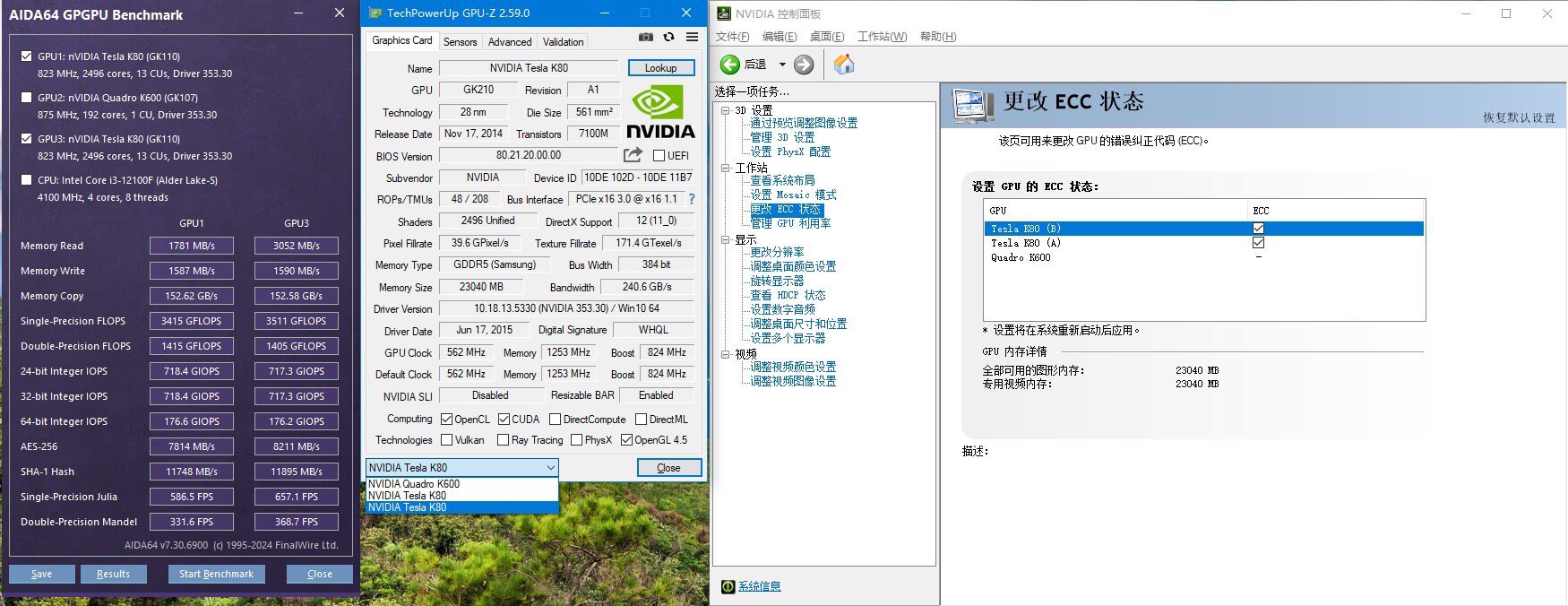Open 帮助(H) menu
1568x606 pixels.
938,37
